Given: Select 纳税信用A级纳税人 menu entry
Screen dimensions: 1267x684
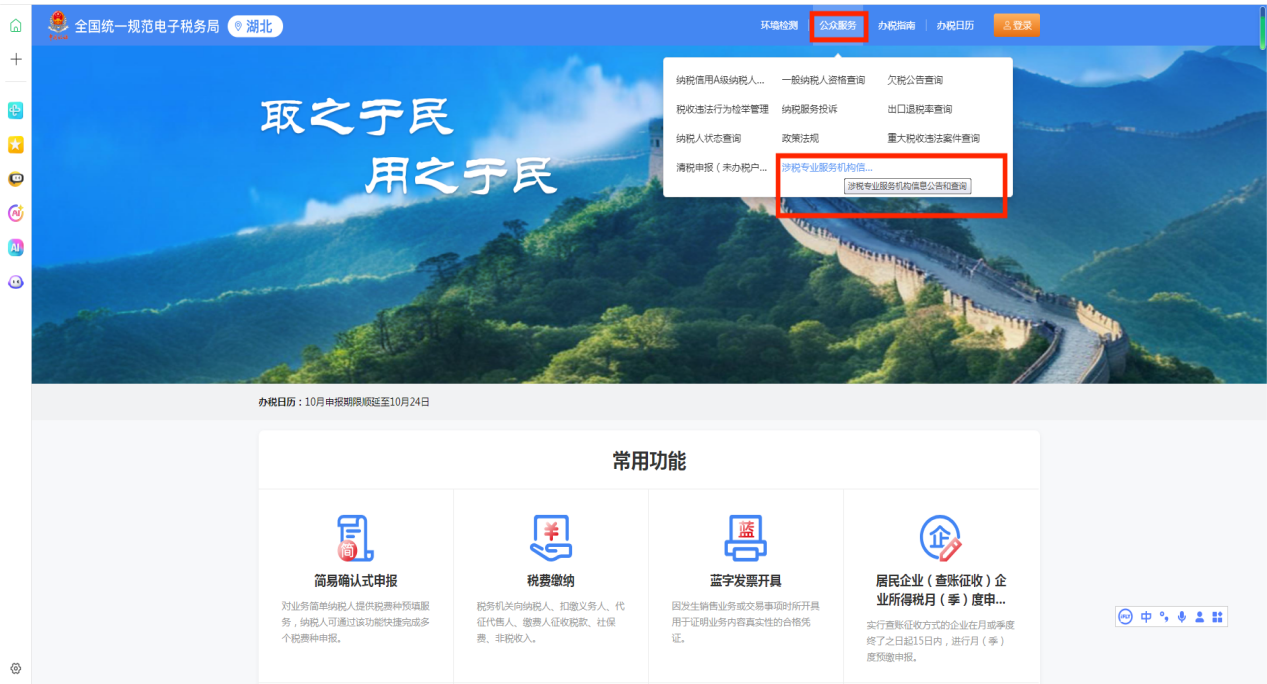Looking at the screenshot, I should click(x=720, y=80).
